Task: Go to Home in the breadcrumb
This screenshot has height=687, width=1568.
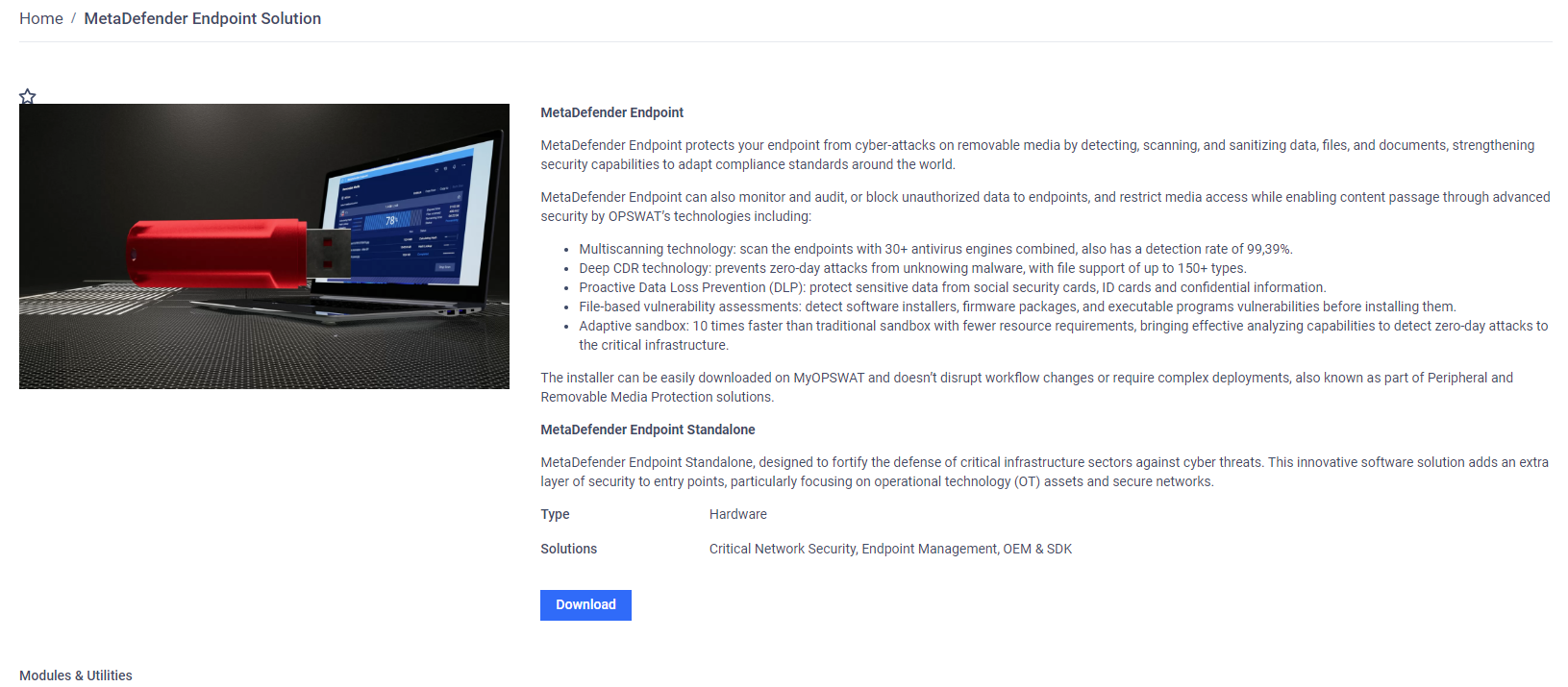Action: point(41,18)
